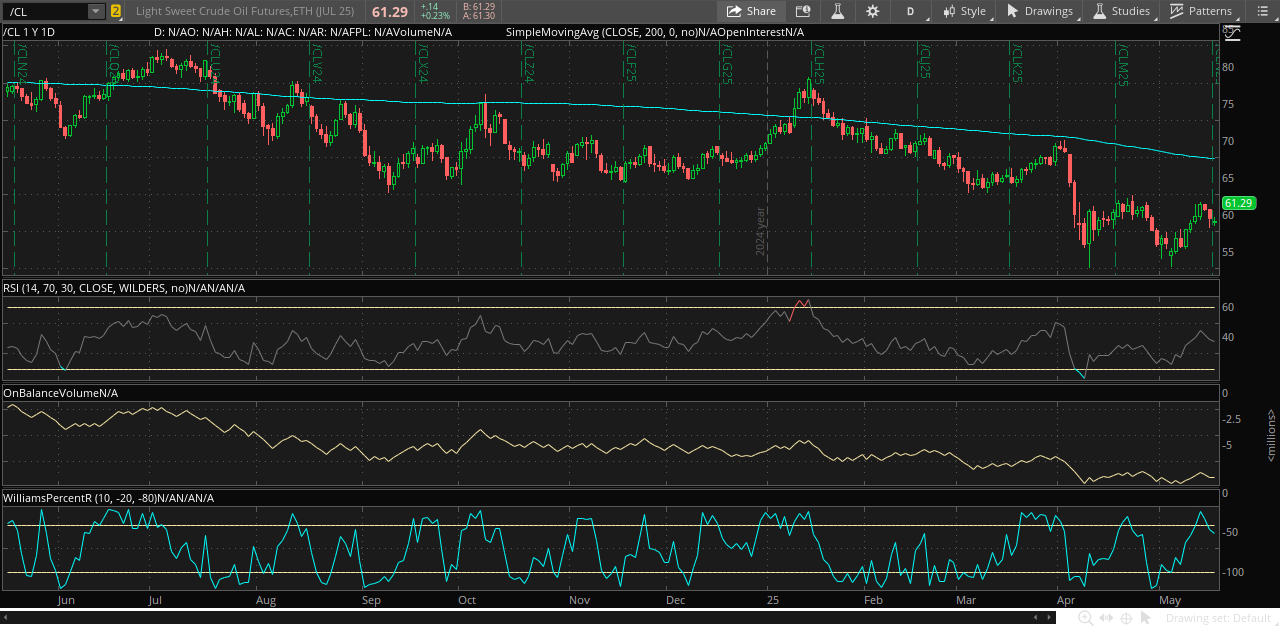This screenshot has width=1280, height=628.
Task: Click the crosshair cursor icon
Action: (1126, 618)
